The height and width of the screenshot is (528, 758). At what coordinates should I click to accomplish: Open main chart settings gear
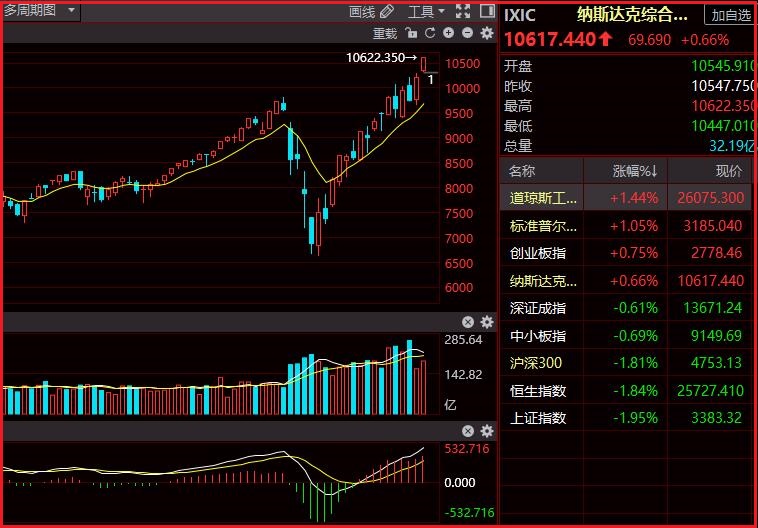tap(487, 33)
